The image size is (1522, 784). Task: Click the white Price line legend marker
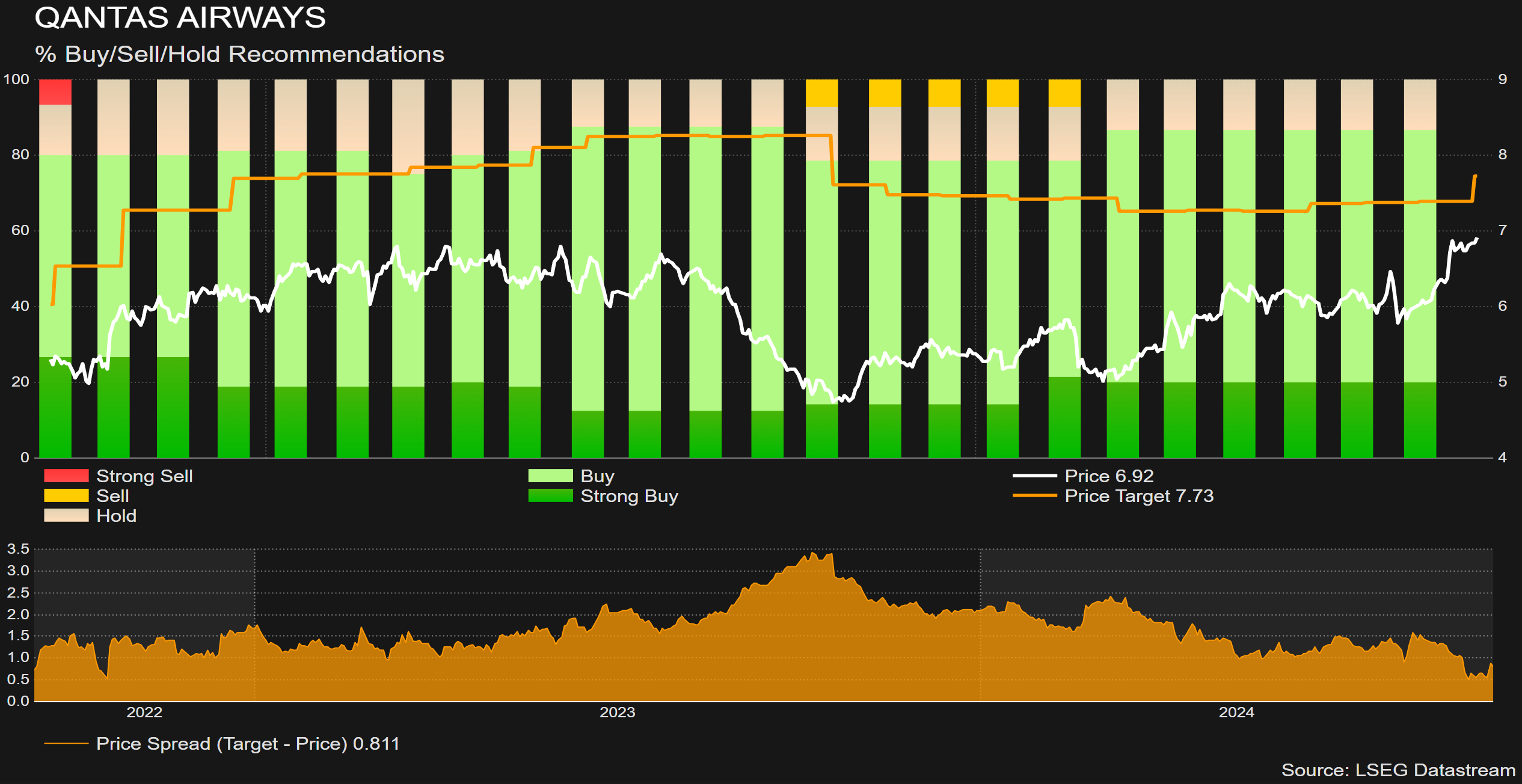(1034, 476)
